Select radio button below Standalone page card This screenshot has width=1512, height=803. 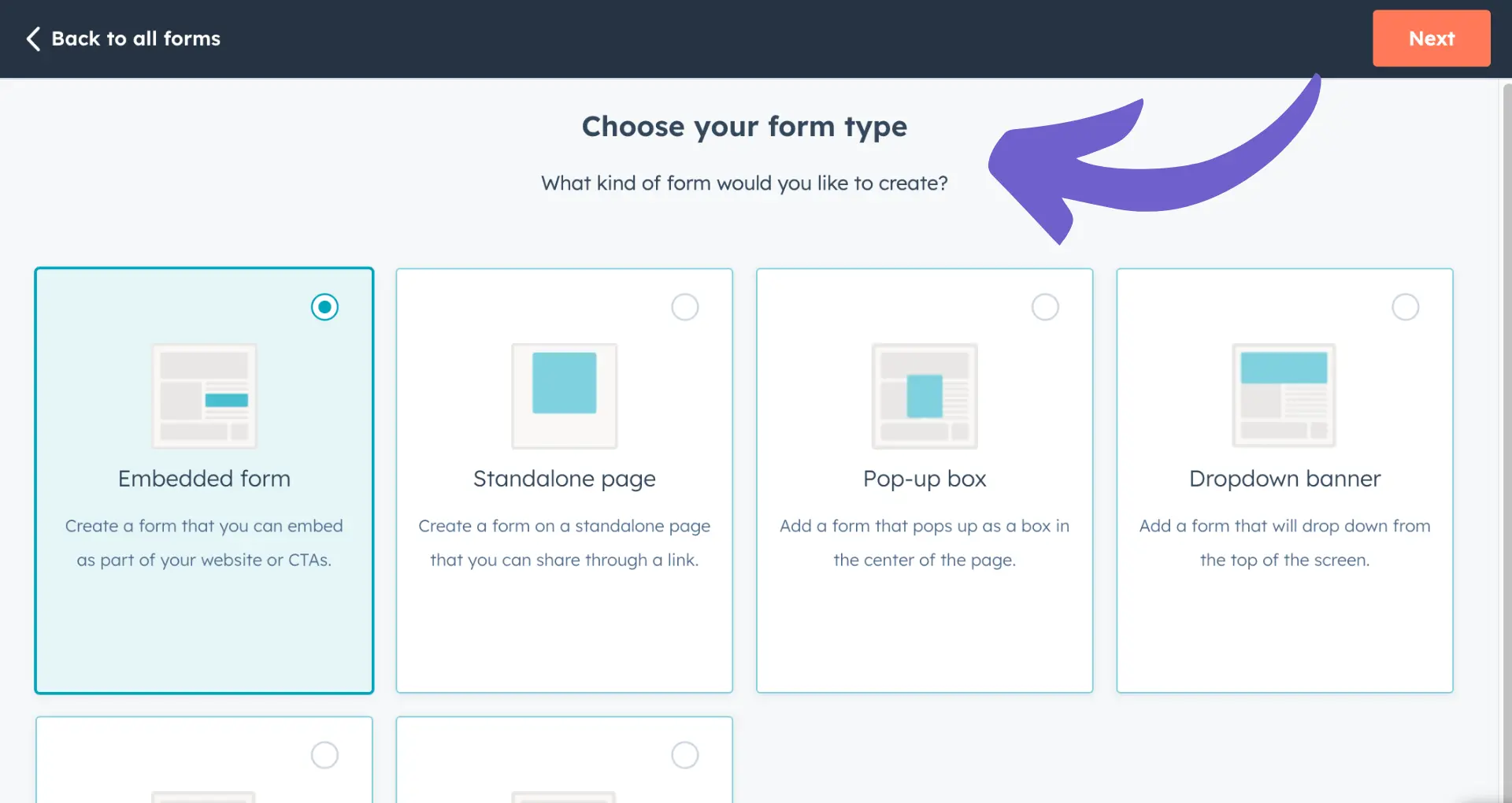coord(685,755)
